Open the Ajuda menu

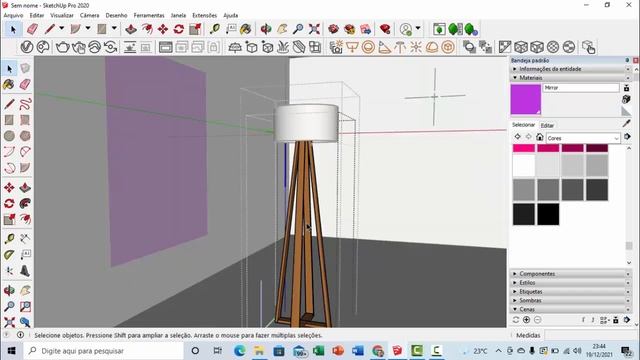[231, 15]
